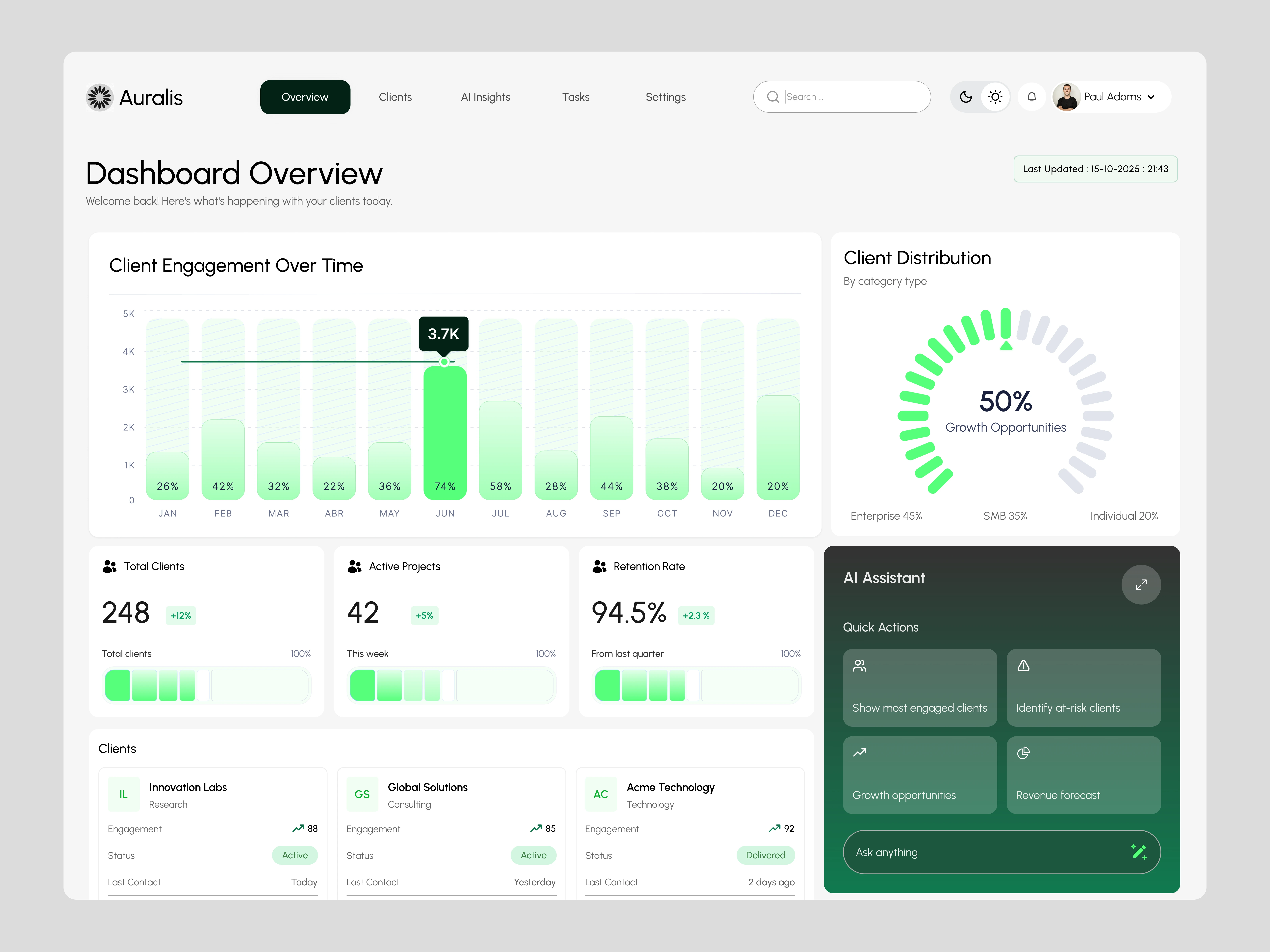Click the Auralis logo icon
The width and height of the screenshot is (1270, 952).
tap(100, 97)
